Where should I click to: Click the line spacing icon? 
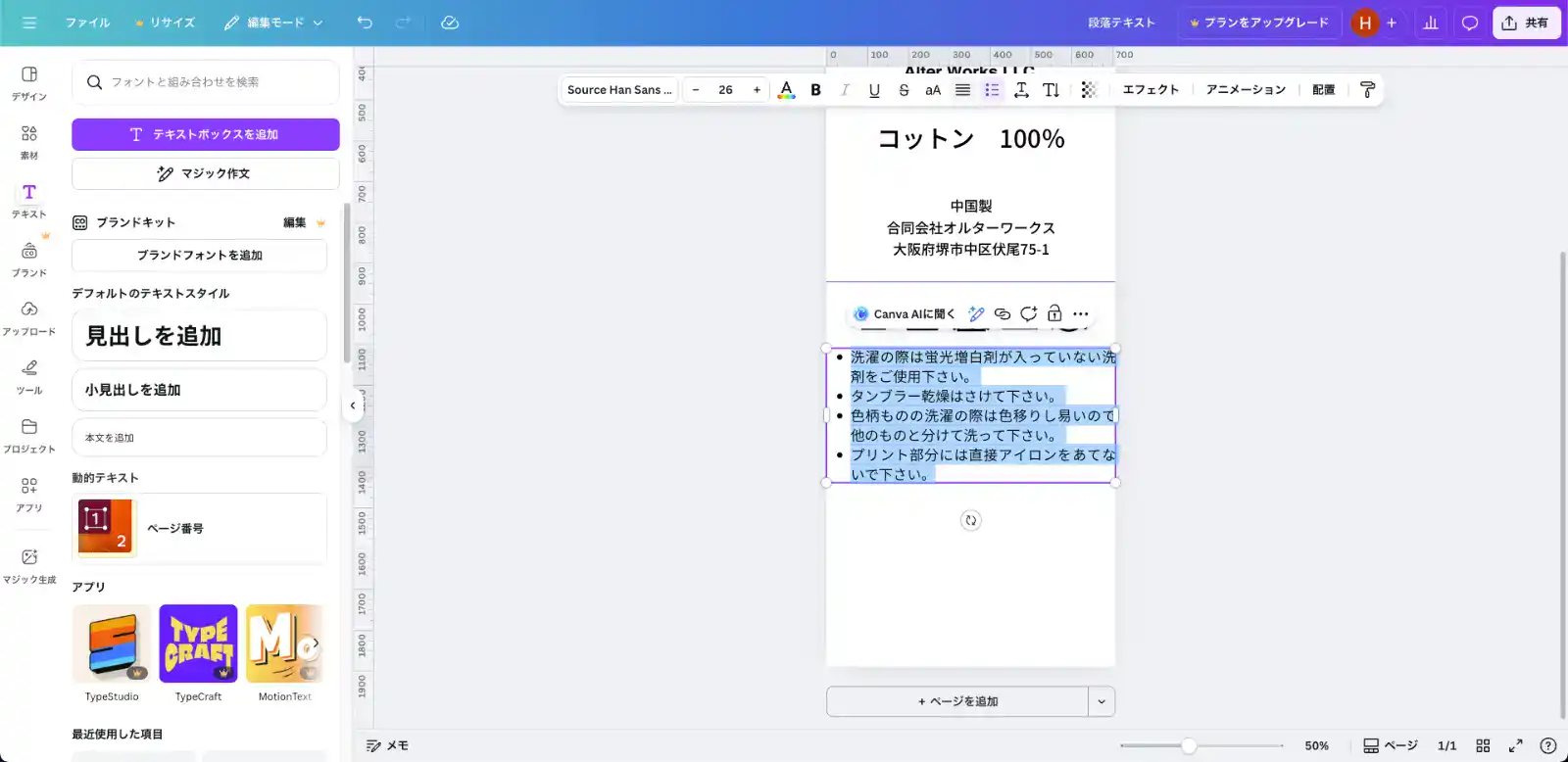pyautogui.click(x=1021, y=90)
